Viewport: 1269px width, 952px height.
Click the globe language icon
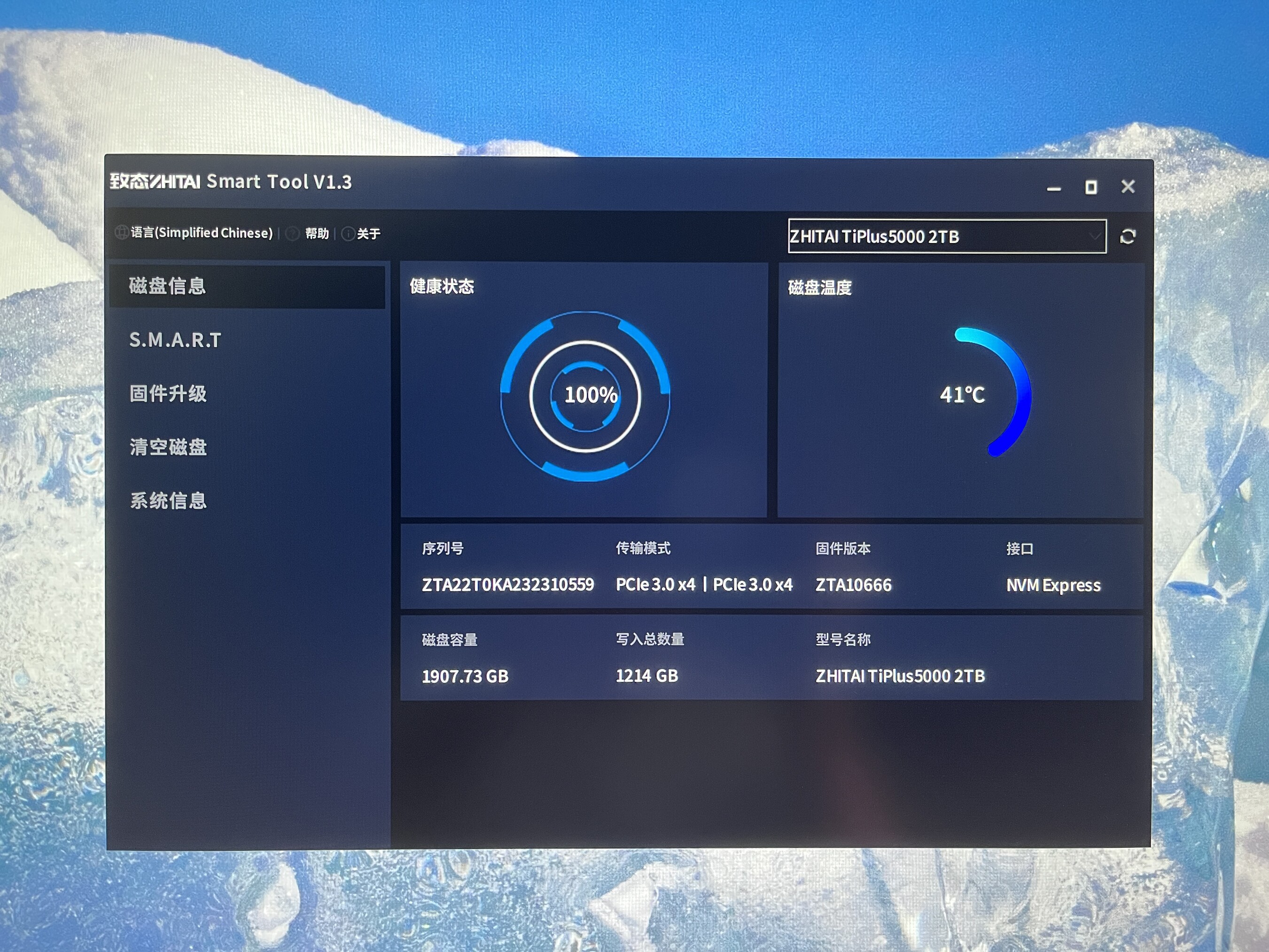tap(121, 233)
